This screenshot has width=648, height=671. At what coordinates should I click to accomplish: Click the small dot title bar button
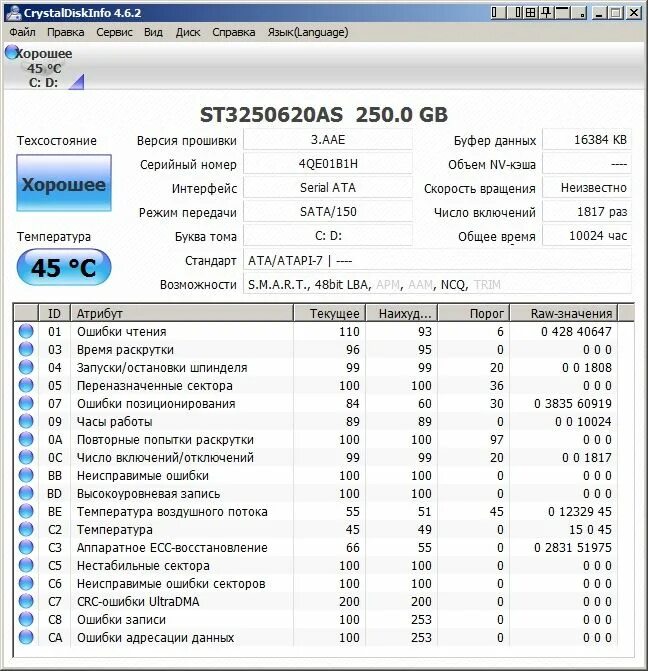pyautogui.click(x=580, y=12)
